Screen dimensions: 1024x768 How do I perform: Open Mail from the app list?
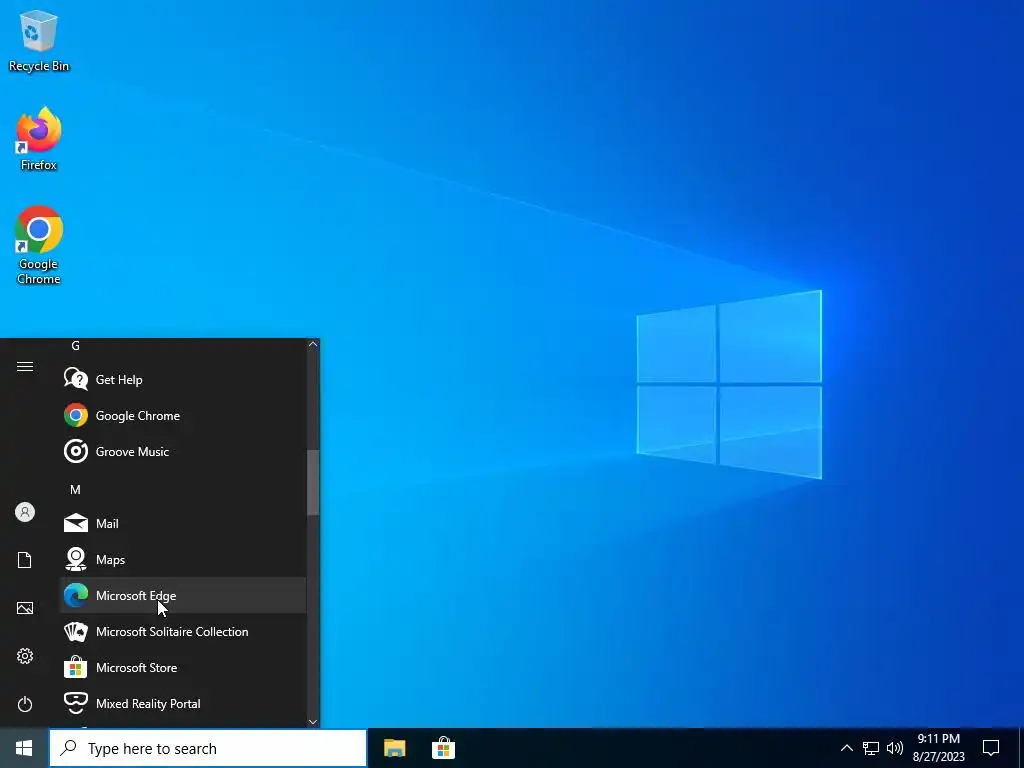183,523
